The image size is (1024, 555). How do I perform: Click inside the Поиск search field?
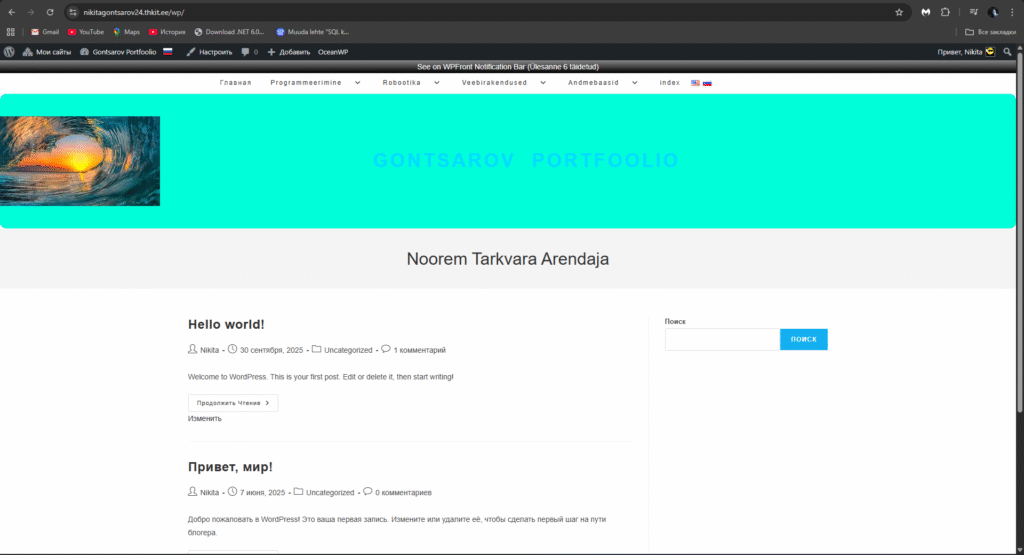click(721, 340)
